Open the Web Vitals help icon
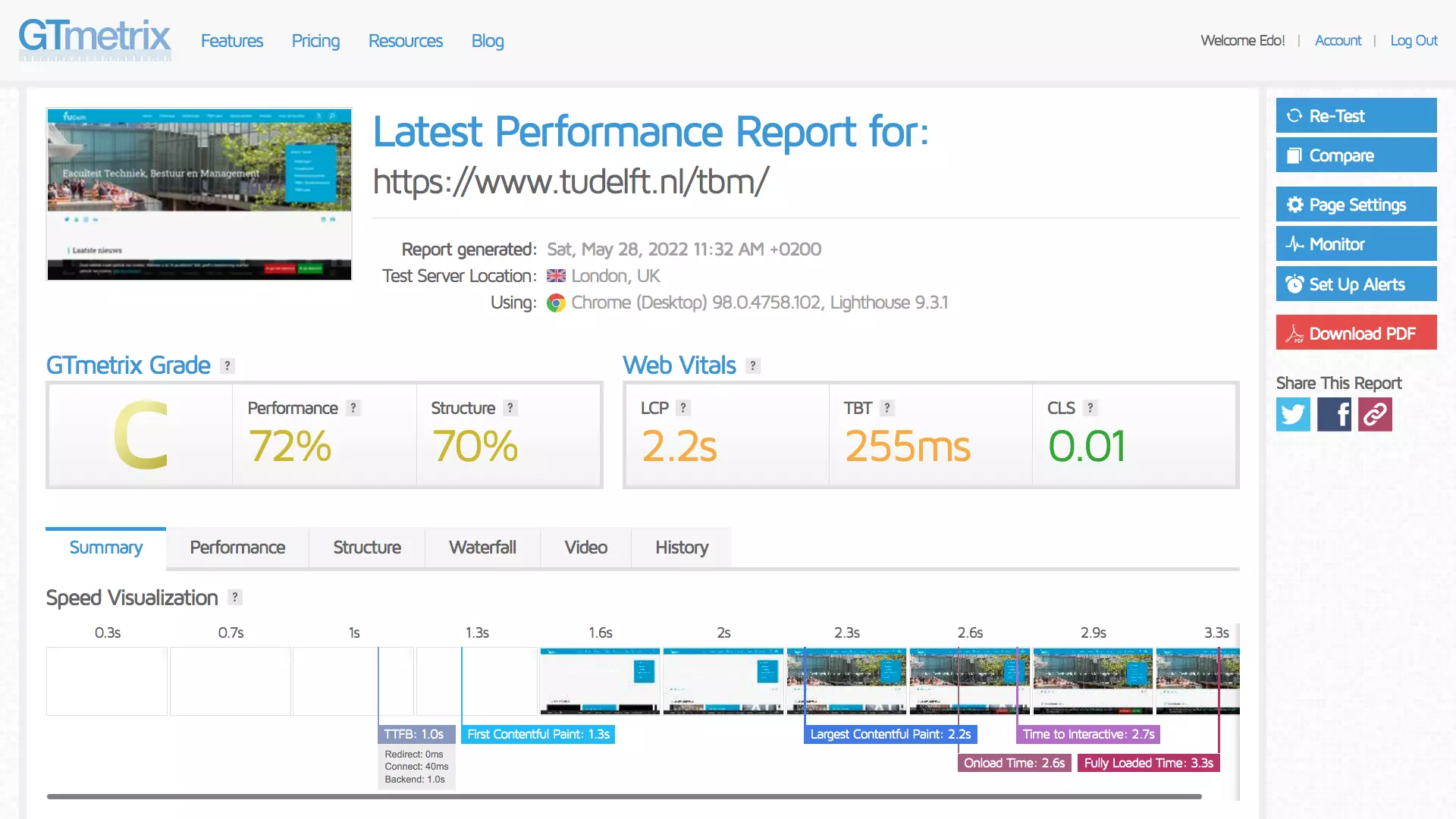The height and width of the screenshot is (819, 1456). (x=752, y=366)
